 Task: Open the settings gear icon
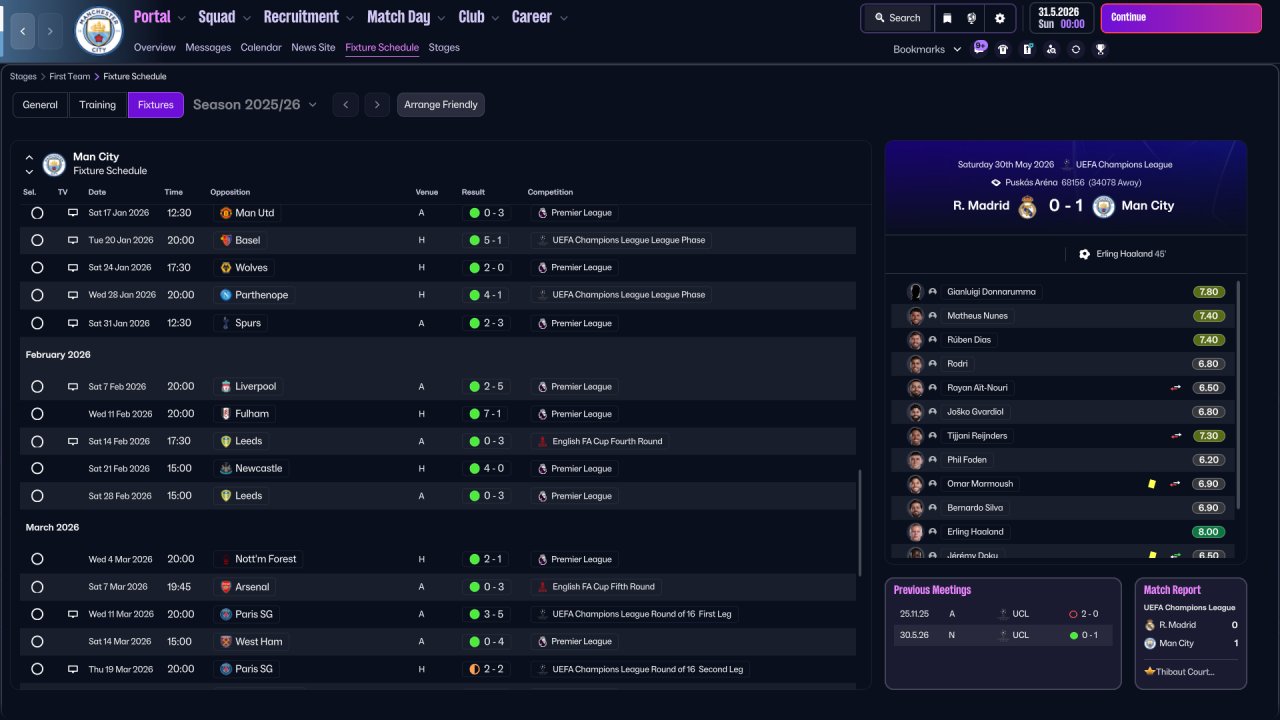pyautogui.click(x=1000, y=18)
